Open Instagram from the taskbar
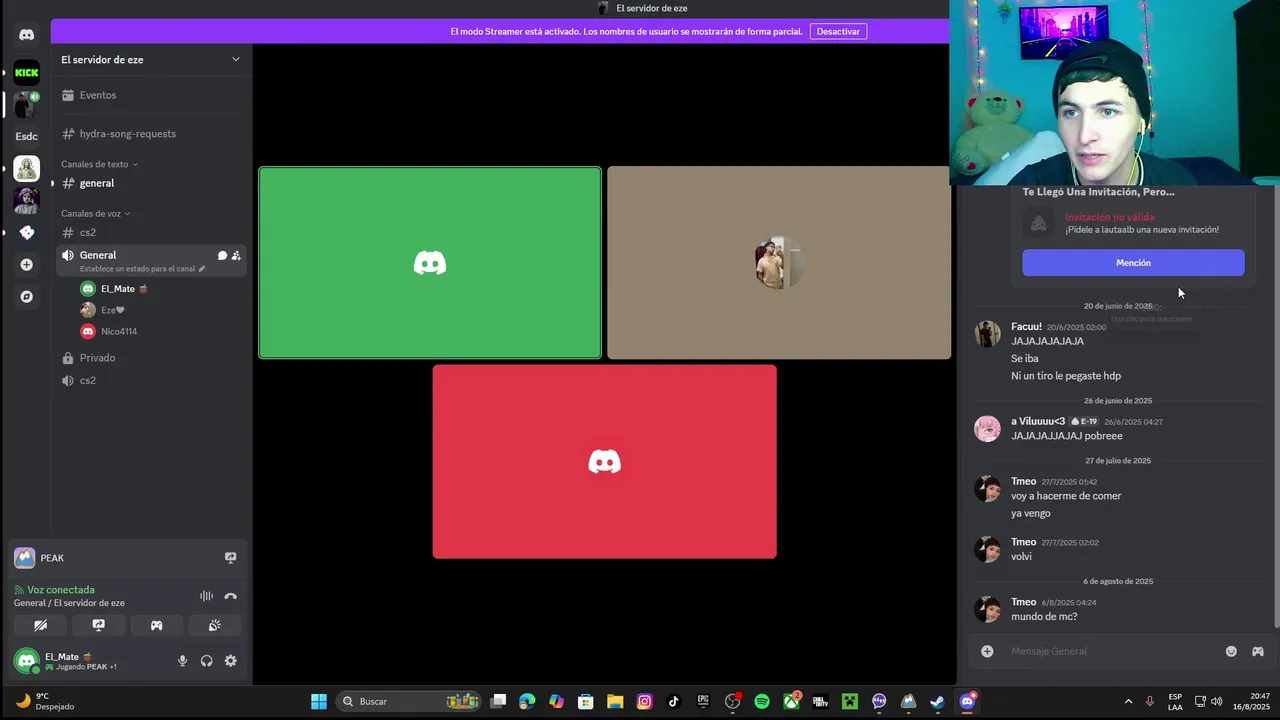This screenshot has height=720, width=1280. tap(645, 701)
